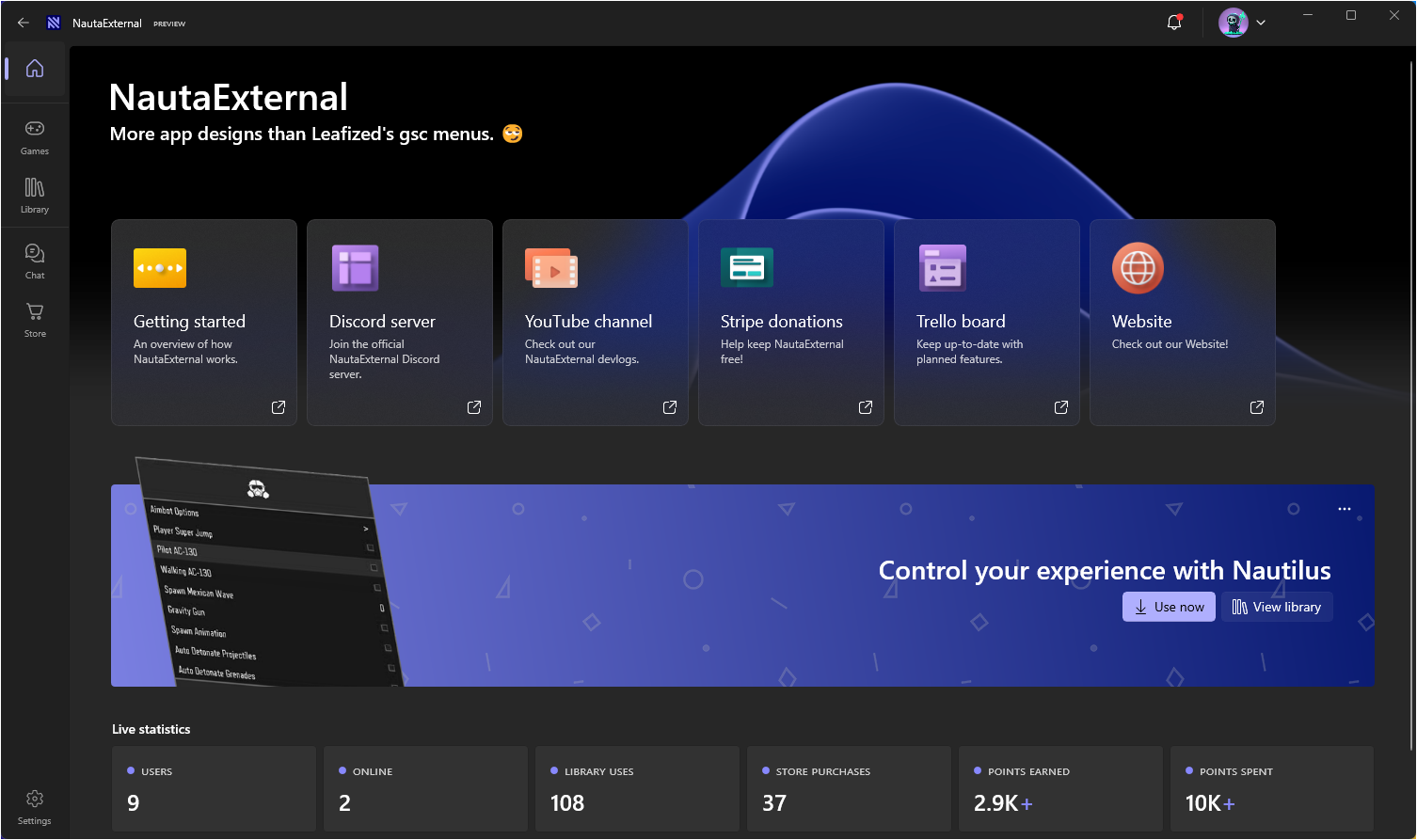
Task: Go to Games in the sidebar
Action: (35, 136)
